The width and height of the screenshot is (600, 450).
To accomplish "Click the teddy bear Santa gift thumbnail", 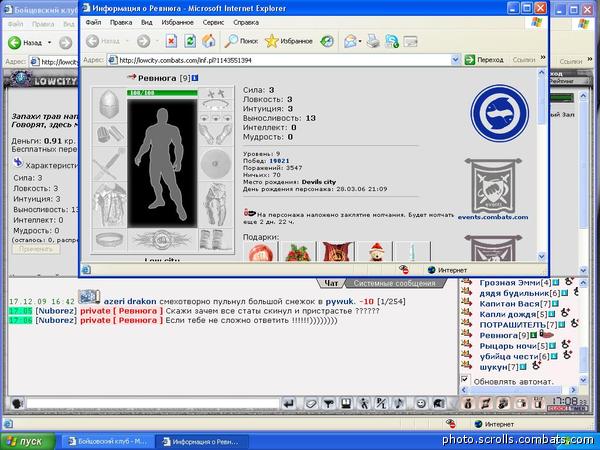I will click(377, 251).
